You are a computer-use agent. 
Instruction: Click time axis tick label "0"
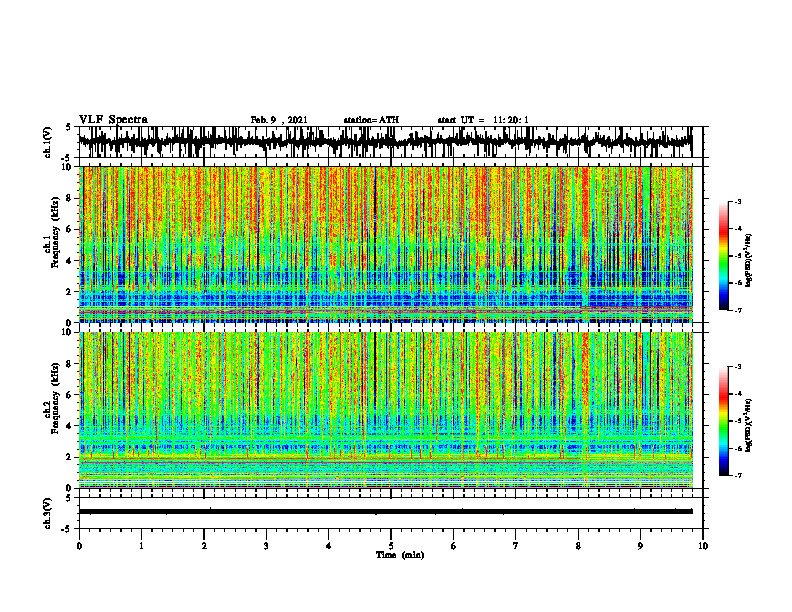tap(79, 546)
